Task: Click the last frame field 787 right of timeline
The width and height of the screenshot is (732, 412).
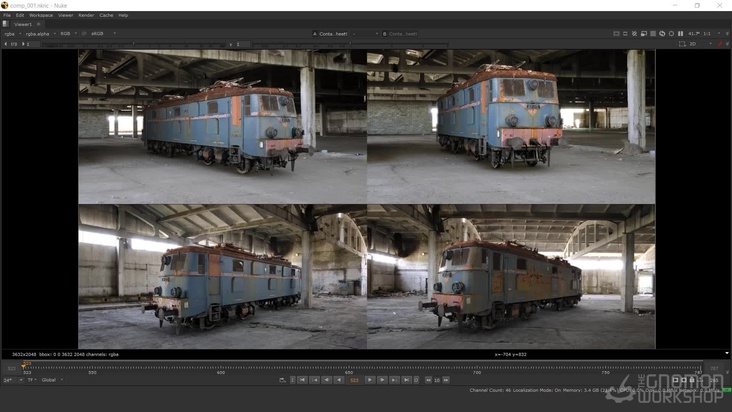Action: (x=714, y=369)
